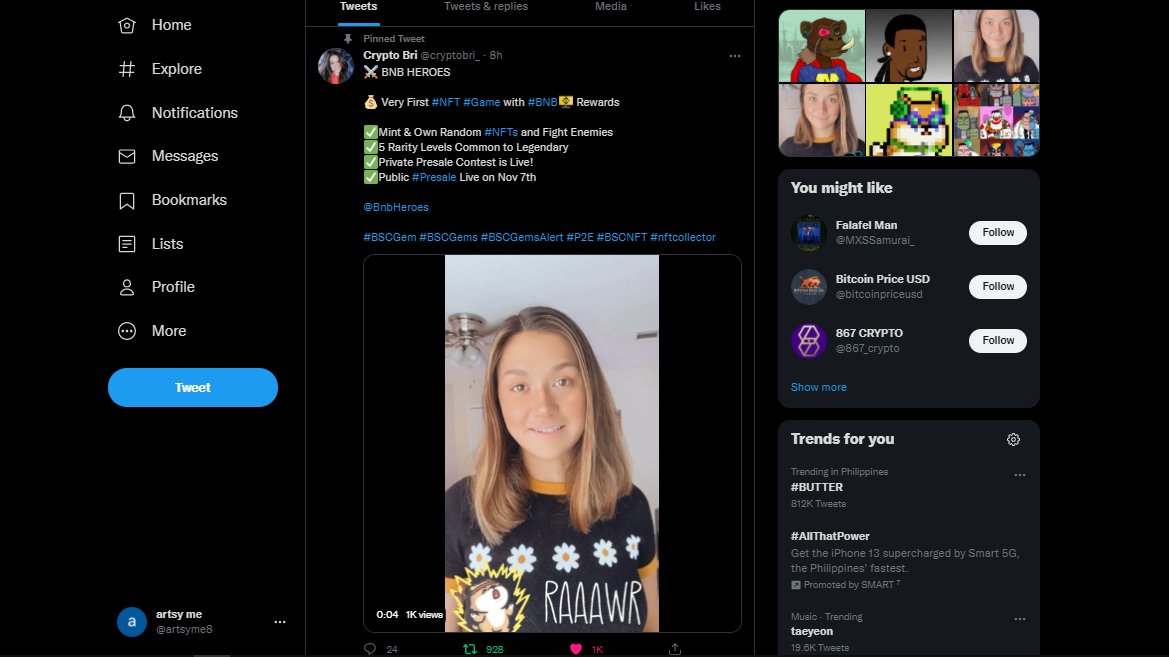Open the red bear media thumbnail

(x=822, y=45)
